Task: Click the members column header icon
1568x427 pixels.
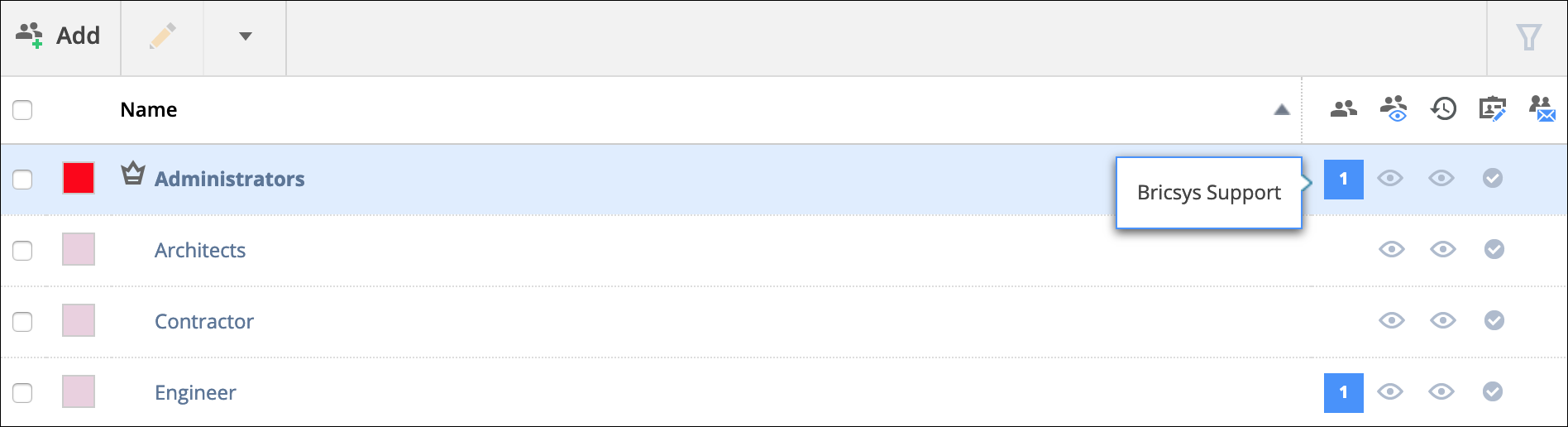Action: (x=1344, y=108)
